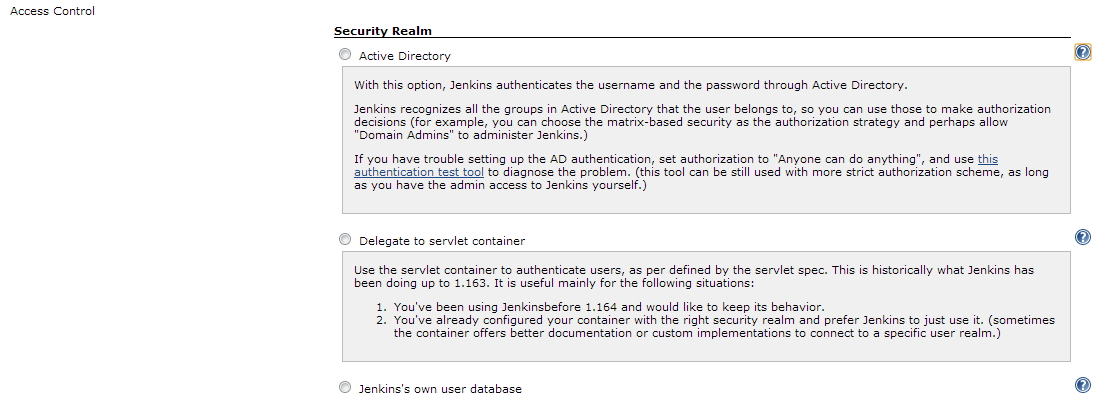Select the Active Directory radio button
The image size is (1108, 404).
[x=345, y=54]
